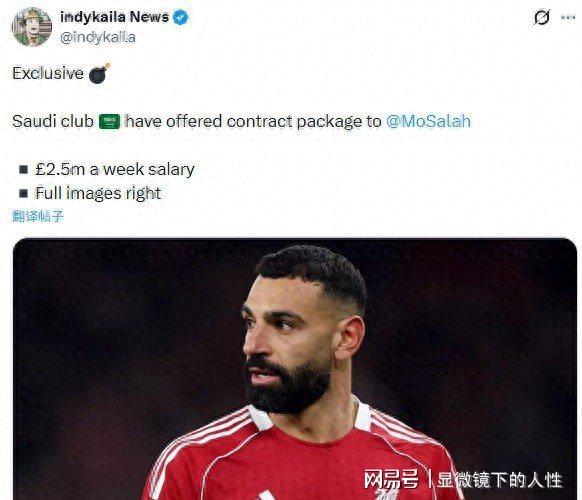Click the square bullet beside Full images
This screenshot has height=500, width=582.
[23, 193]
